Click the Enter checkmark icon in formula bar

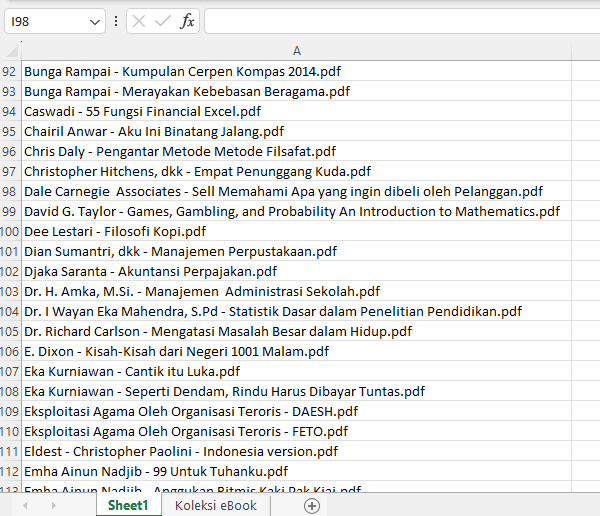[x=163, y=21]
